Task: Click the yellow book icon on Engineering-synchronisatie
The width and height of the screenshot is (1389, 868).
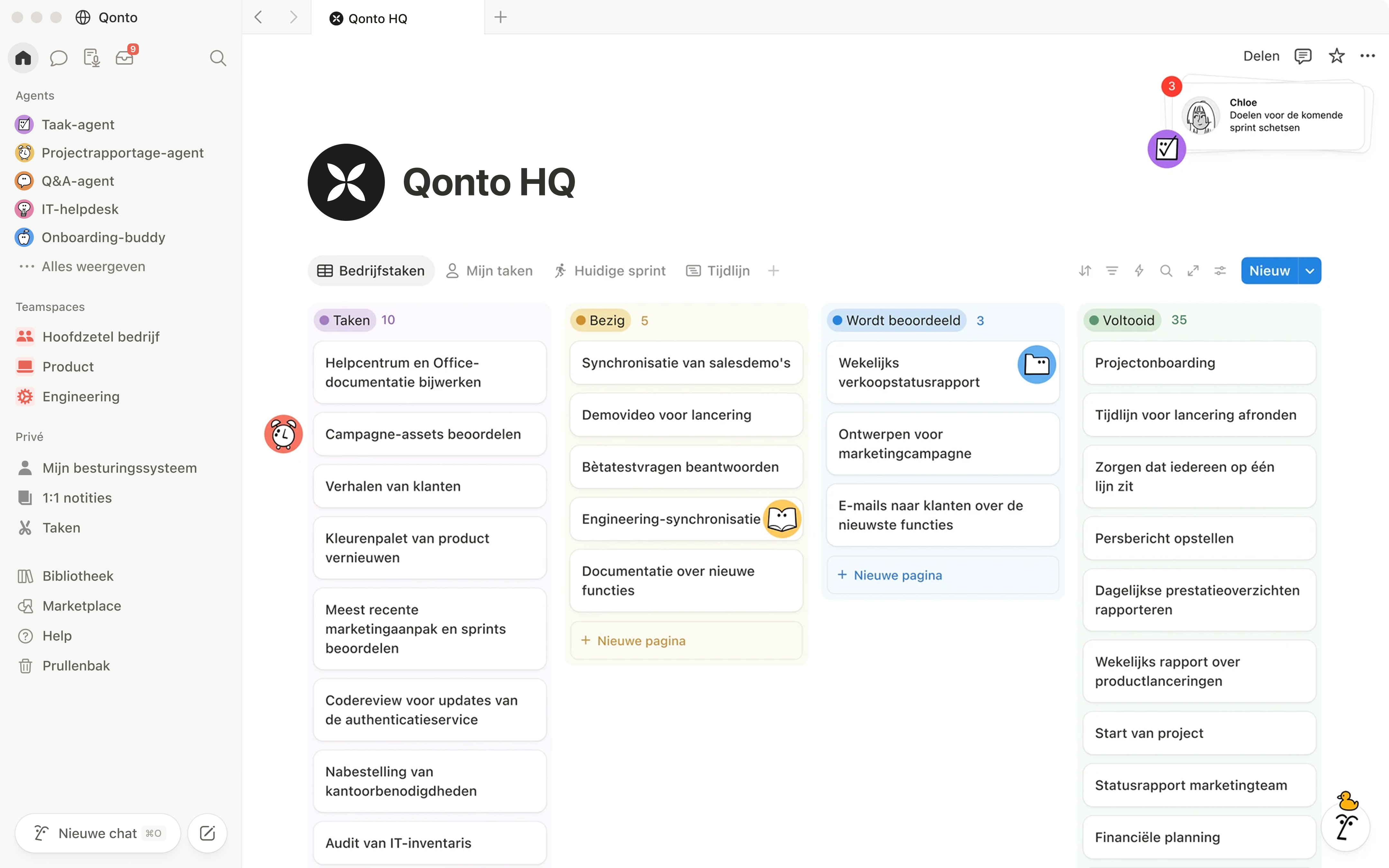Action: tap(782, 519)
